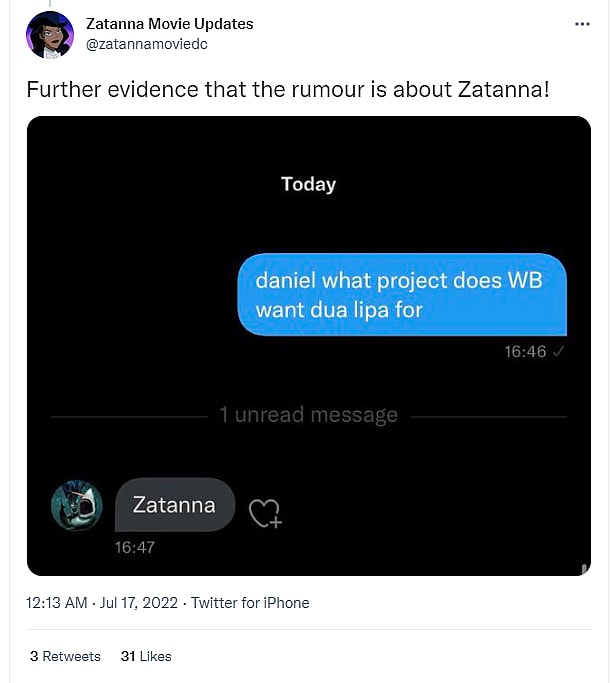Open the 12:13 AM · Jul 17, 2022 timestamp
Screen dimensions: 610x683
(102, 603)
